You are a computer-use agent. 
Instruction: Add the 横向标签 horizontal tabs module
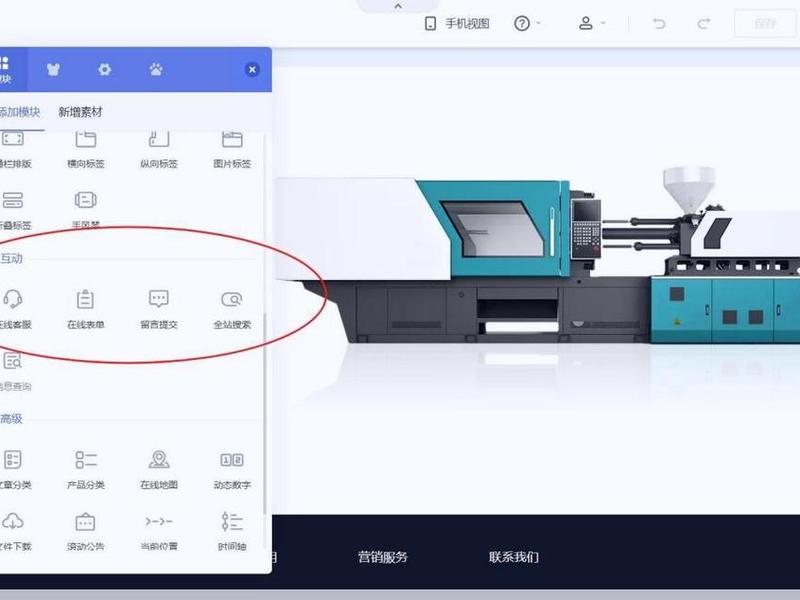pos(86,149)
